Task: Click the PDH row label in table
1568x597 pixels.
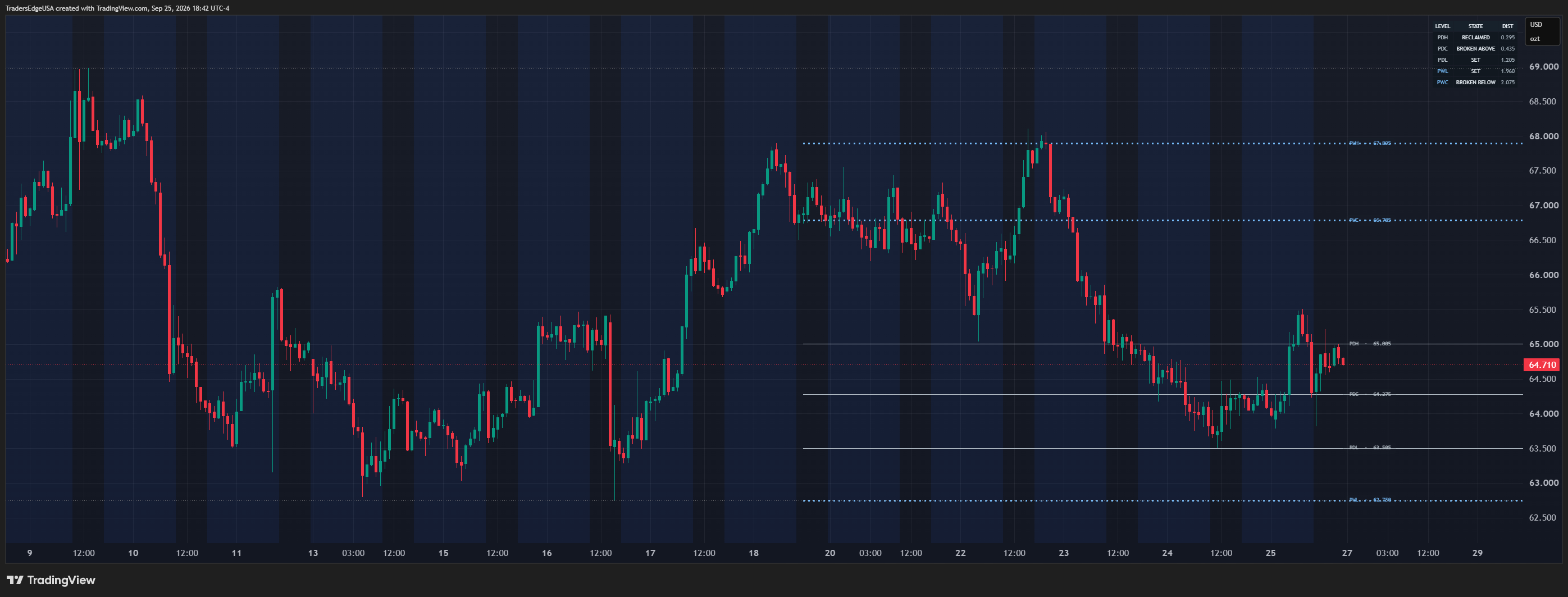Action: click(x=1443, y=38)
